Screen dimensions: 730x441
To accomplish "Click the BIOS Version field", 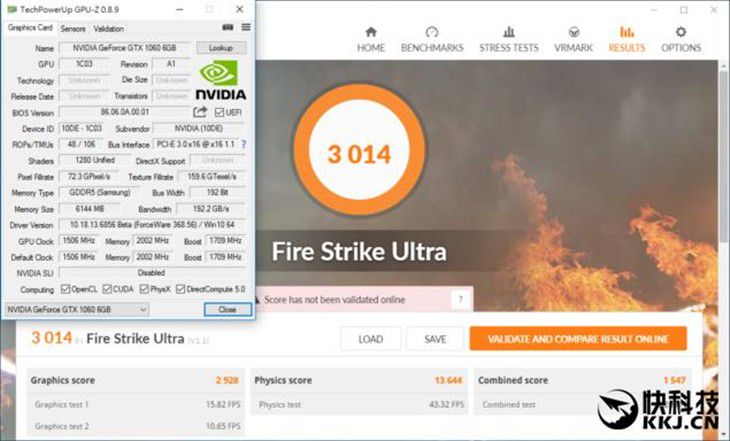I will [125, 112].
